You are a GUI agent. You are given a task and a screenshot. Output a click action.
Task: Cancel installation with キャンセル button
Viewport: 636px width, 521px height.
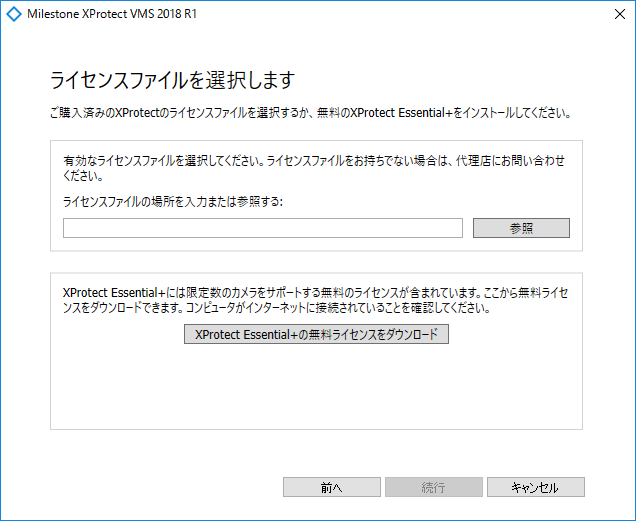[536, 487]
